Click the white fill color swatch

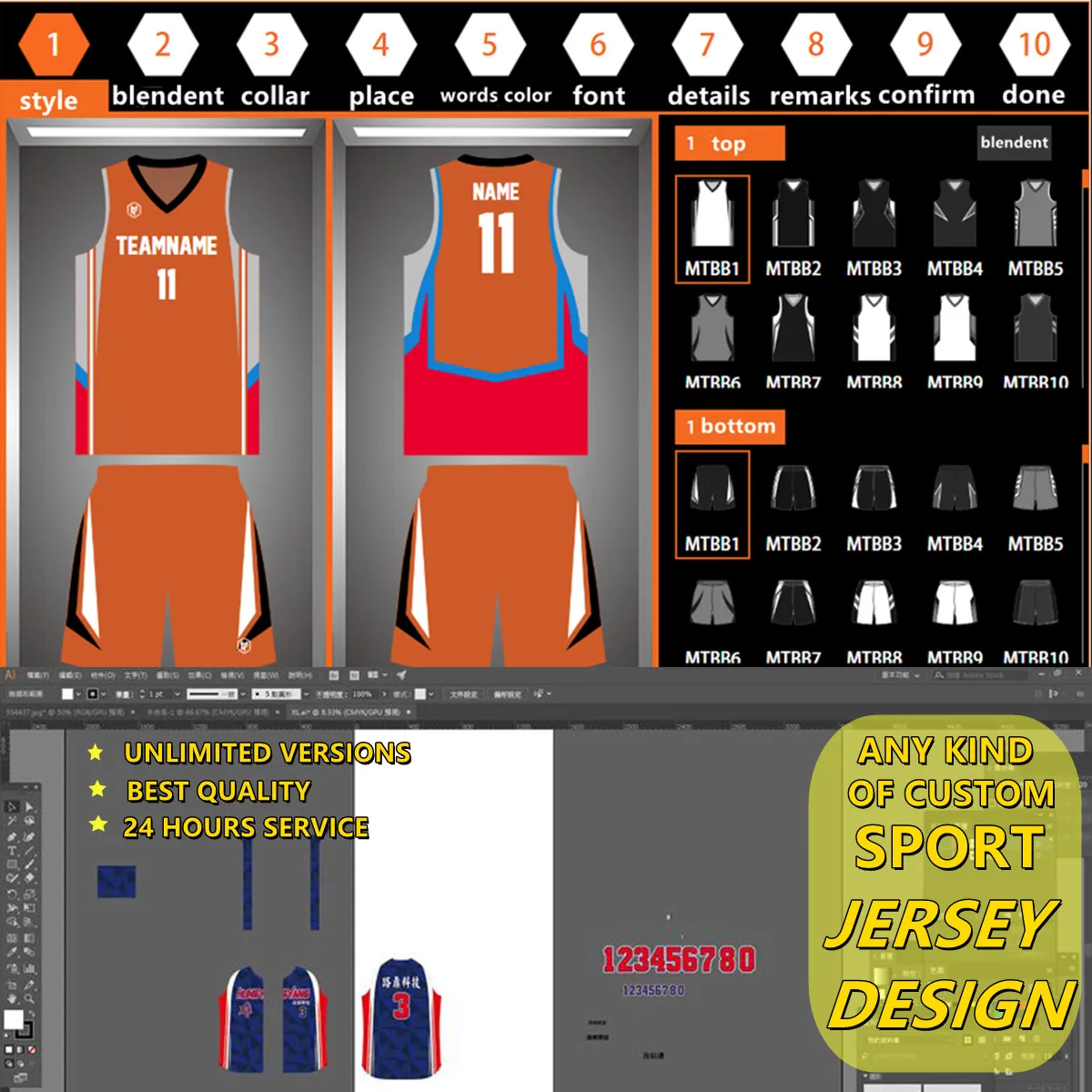coord(14,1018)
